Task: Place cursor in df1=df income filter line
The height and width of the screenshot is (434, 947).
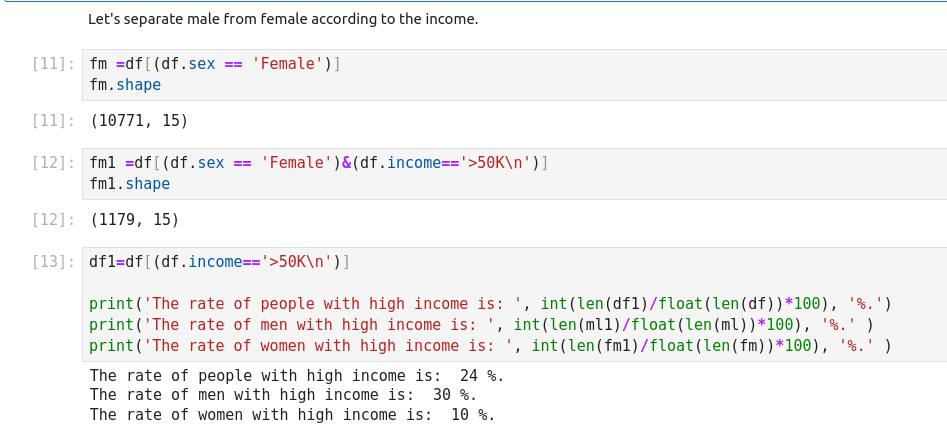Action: [x=219, y=262]
